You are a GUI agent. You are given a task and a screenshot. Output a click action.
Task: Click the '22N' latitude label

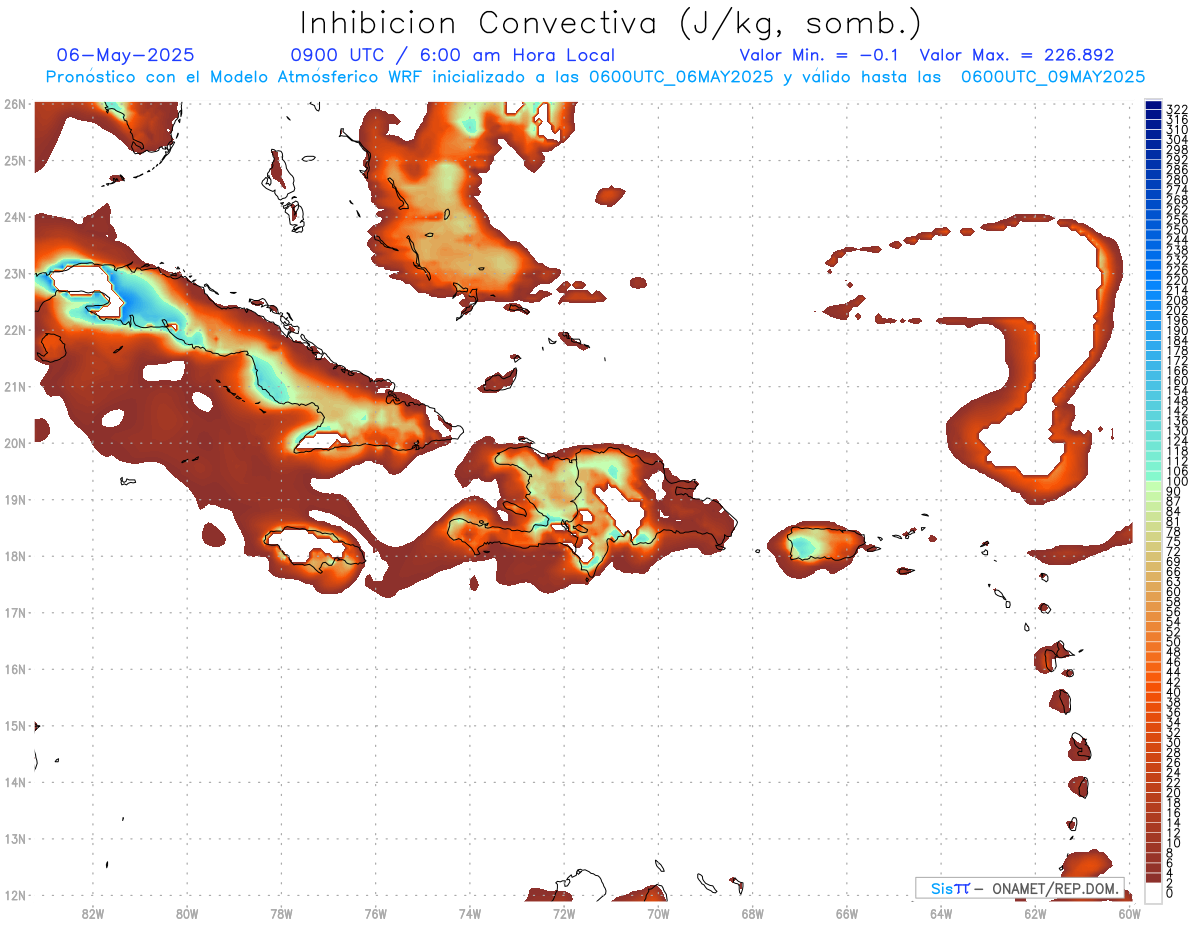click(14, 330)
